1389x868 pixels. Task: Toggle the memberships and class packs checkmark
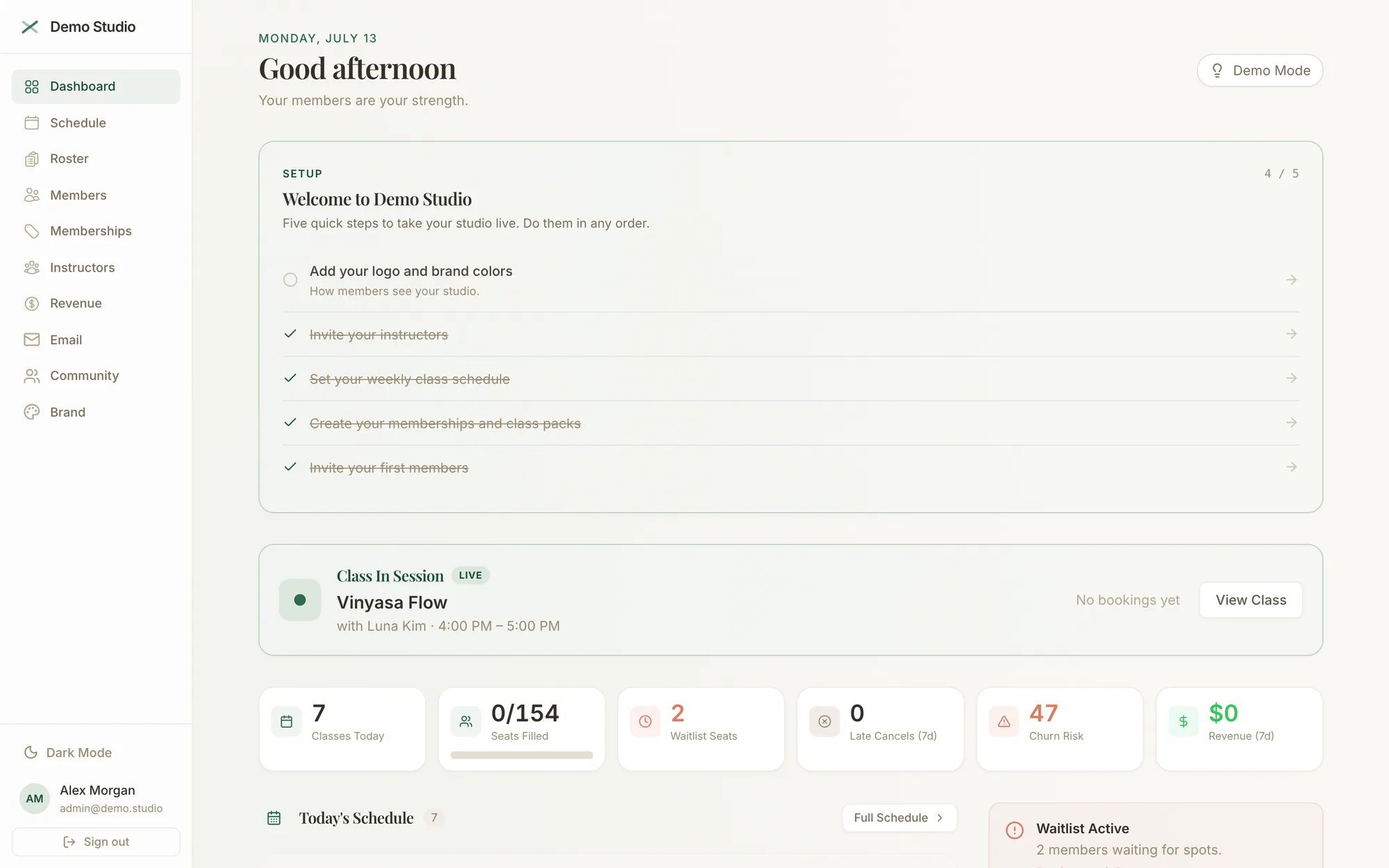[290, 423]
